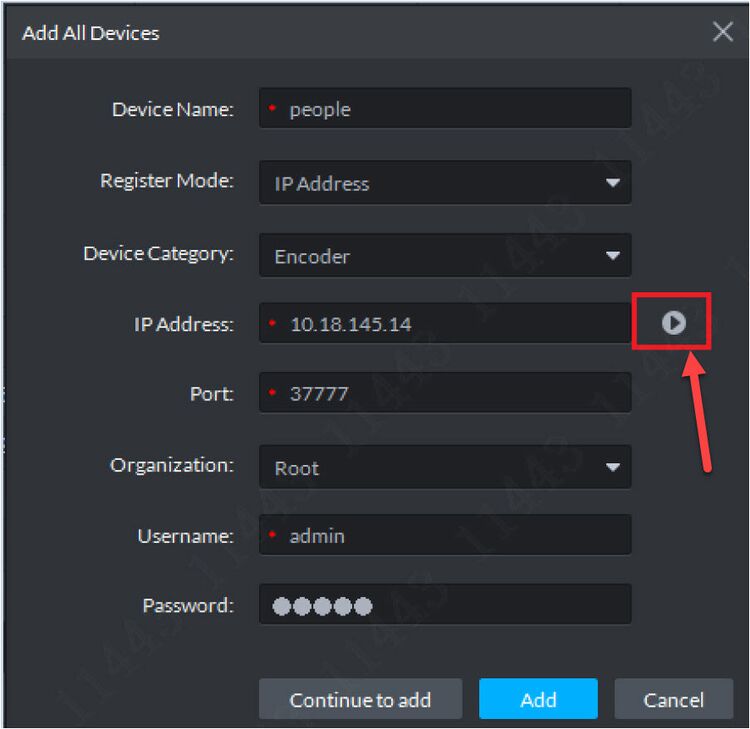Click the round arrow icon beside IP Address
This screenshot has height=729, width=750.
(x=673, y=322)
